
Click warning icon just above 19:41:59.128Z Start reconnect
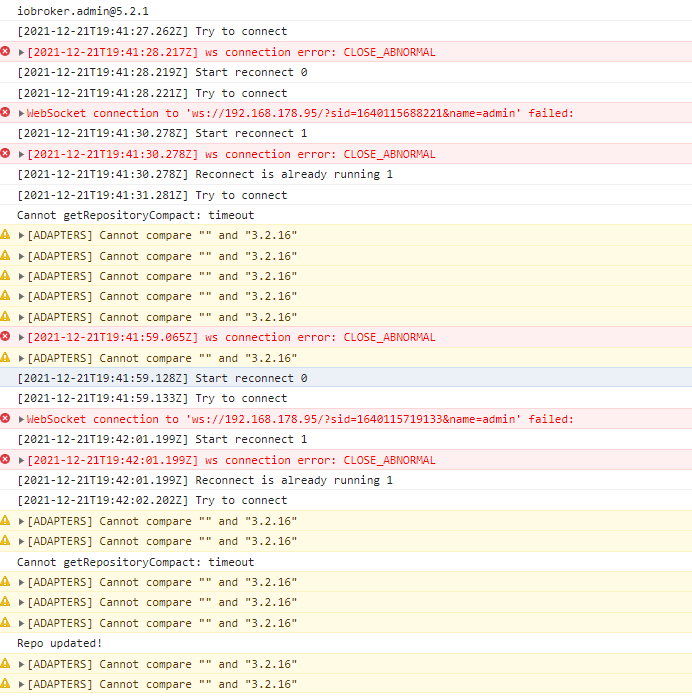point(5,357)
